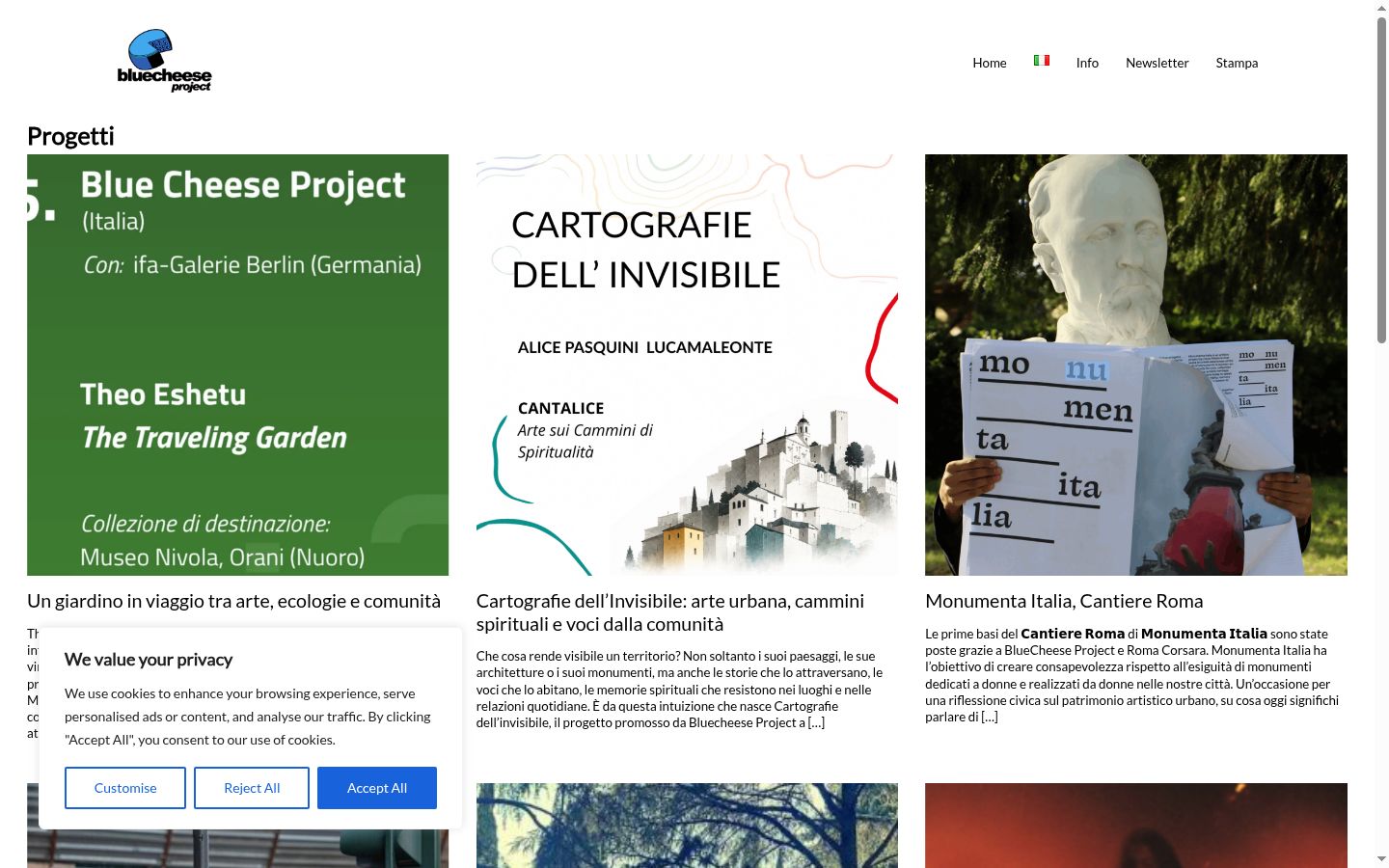Open 'Cartografie dell'Invisibile' article title link
This screenshot has height=868, width=1389.
point(670,612)
